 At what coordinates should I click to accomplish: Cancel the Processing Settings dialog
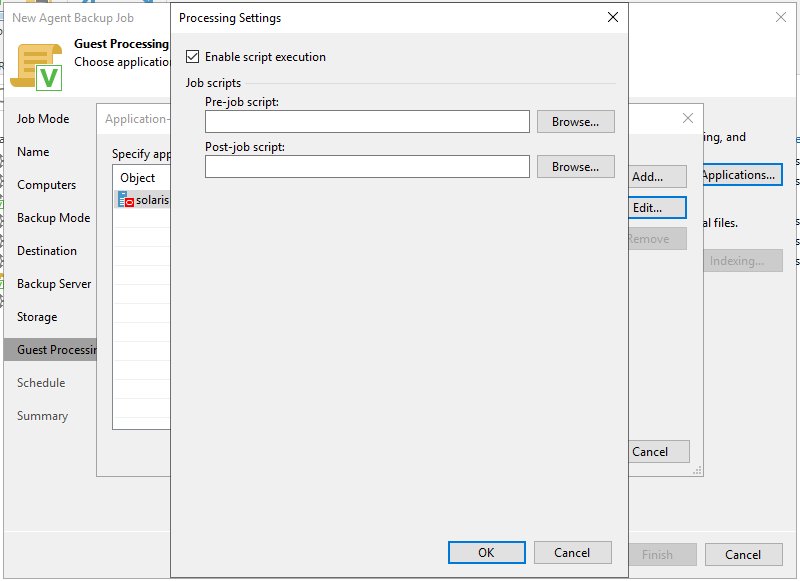pos(572,552)
